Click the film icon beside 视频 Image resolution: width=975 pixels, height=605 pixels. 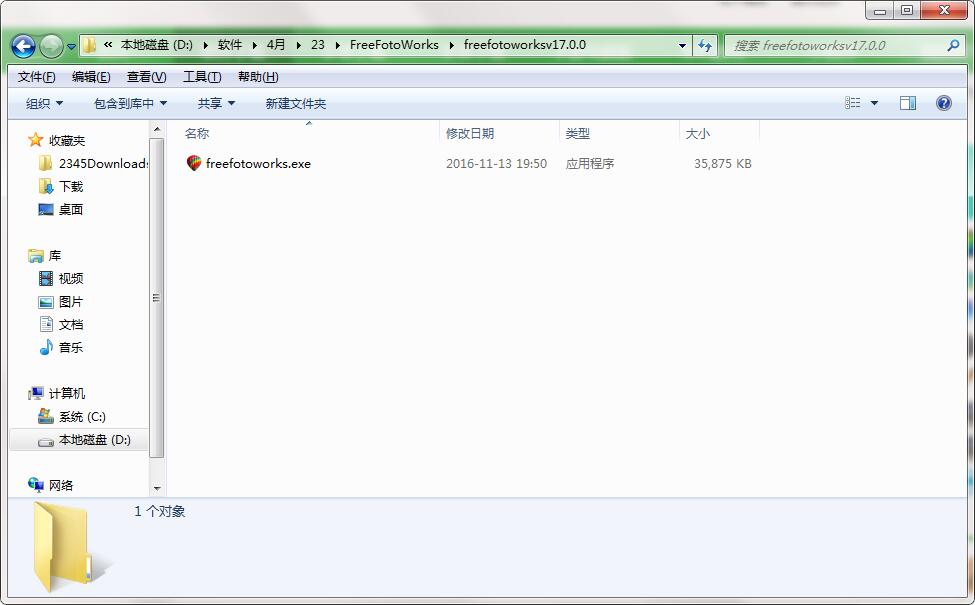click(46, 279)
